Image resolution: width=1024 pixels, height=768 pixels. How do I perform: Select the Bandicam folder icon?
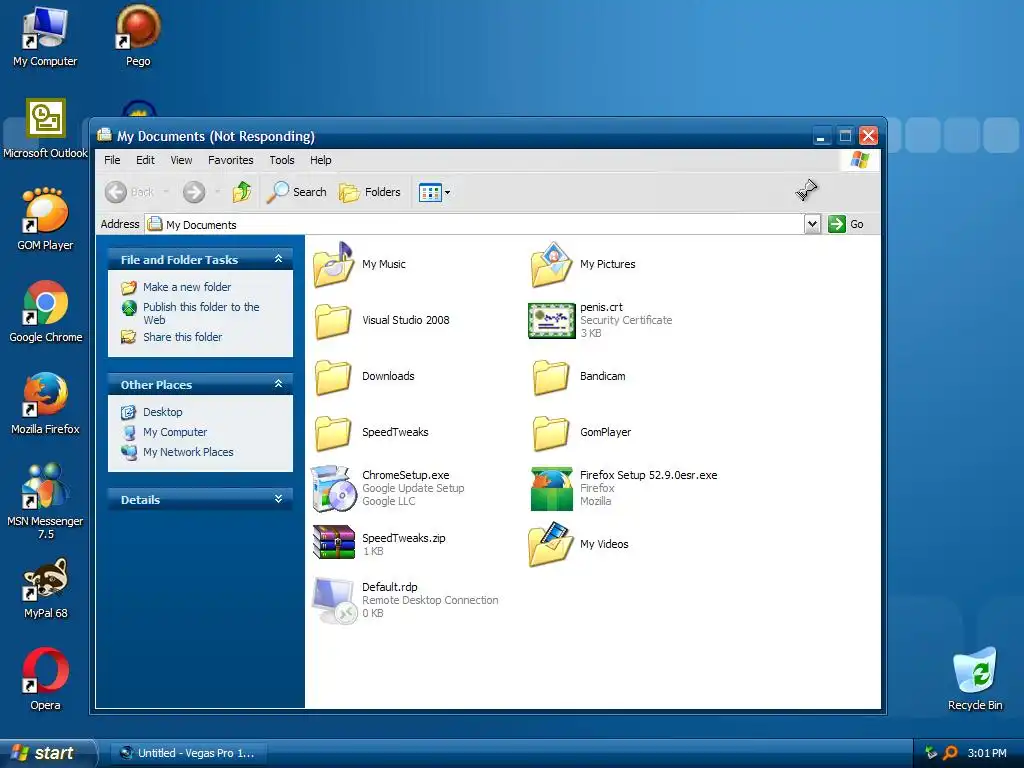tap(551, 377)
